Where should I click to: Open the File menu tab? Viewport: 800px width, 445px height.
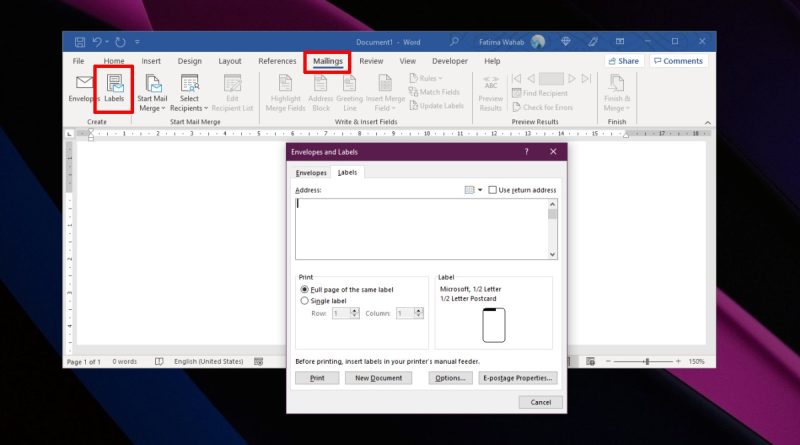tap(79, 61)
